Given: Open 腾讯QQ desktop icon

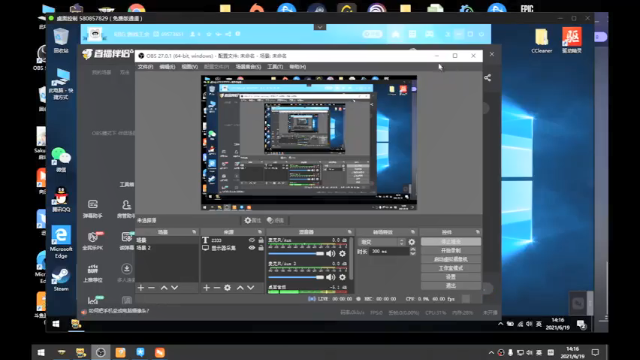Looking at the screenshot, I should (61, 200).
